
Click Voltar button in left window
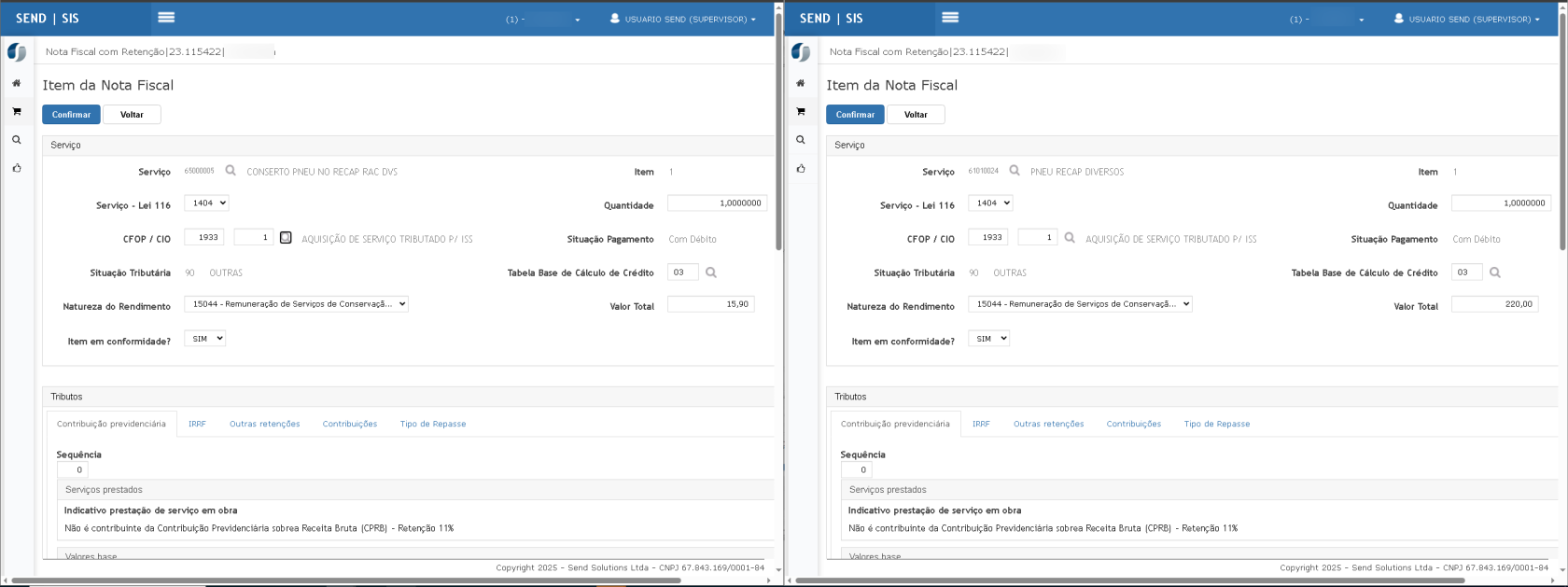click(x=132, y=114)
